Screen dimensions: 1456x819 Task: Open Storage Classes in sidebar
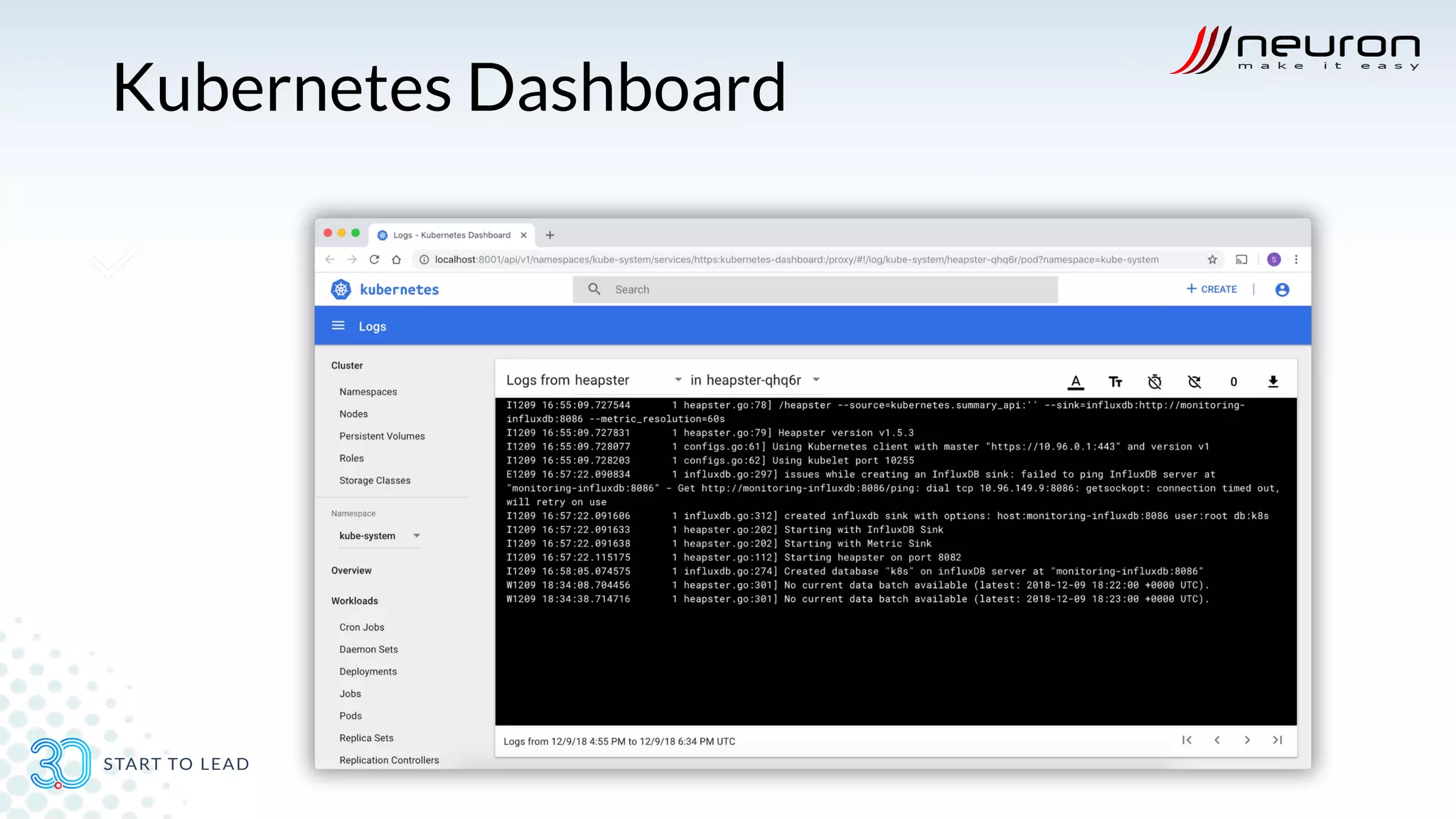(x=375, y=481)
